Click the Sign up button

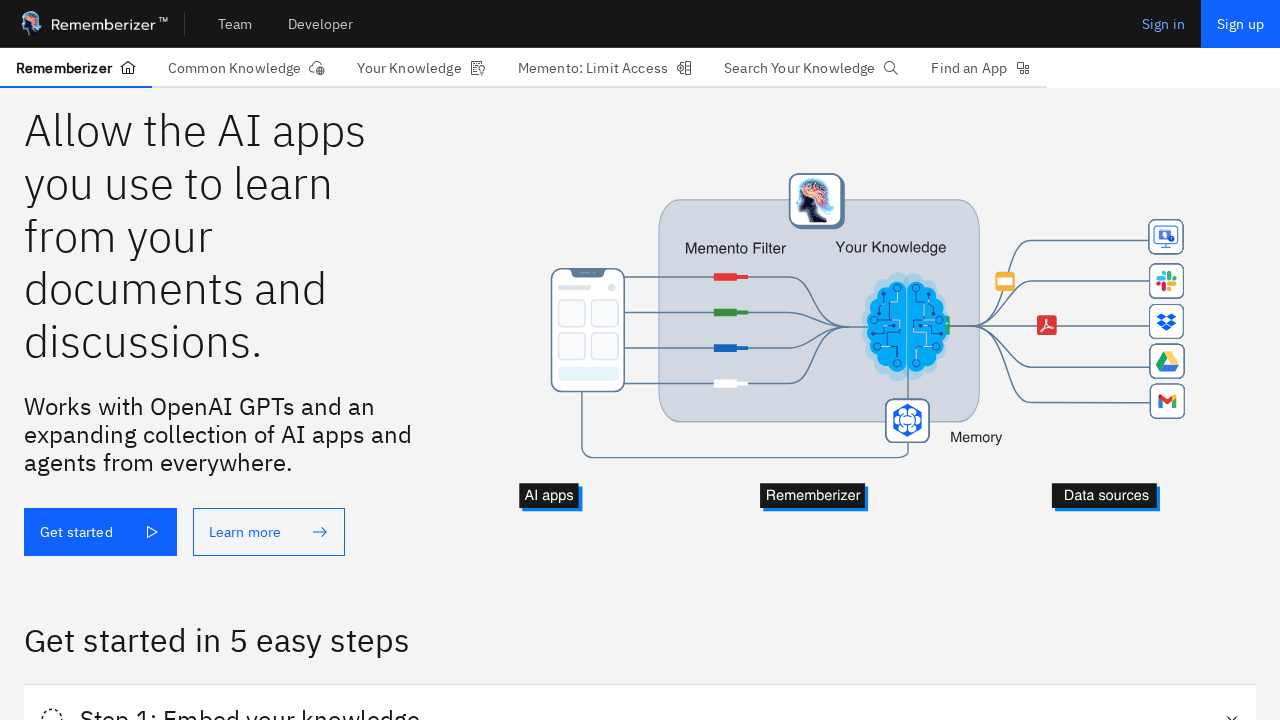click(x=1240, y=24)
